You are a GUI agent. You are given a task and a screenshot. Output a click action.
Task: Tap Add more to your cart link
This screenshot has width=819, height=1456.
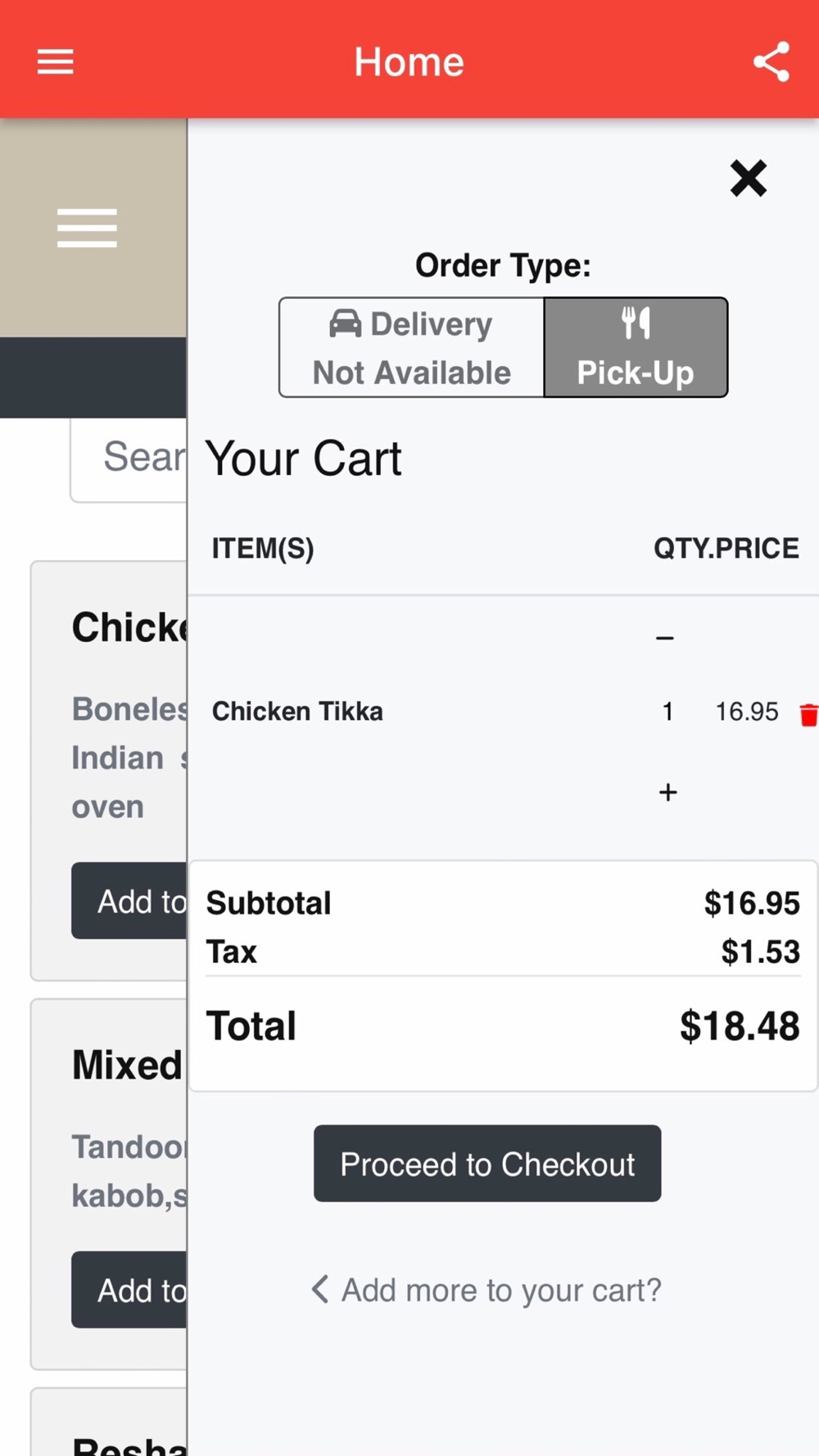coord(501,1290)
